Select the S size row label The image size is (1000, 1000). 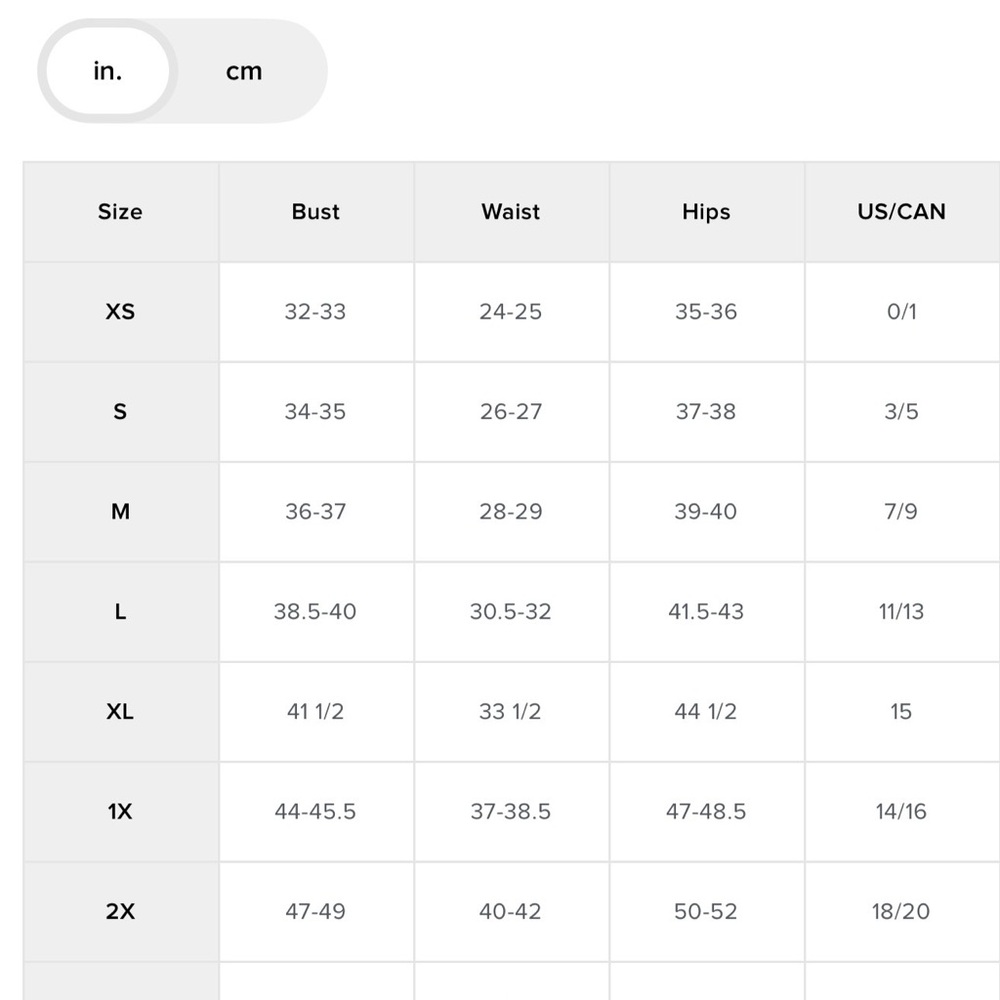(120, 412)
